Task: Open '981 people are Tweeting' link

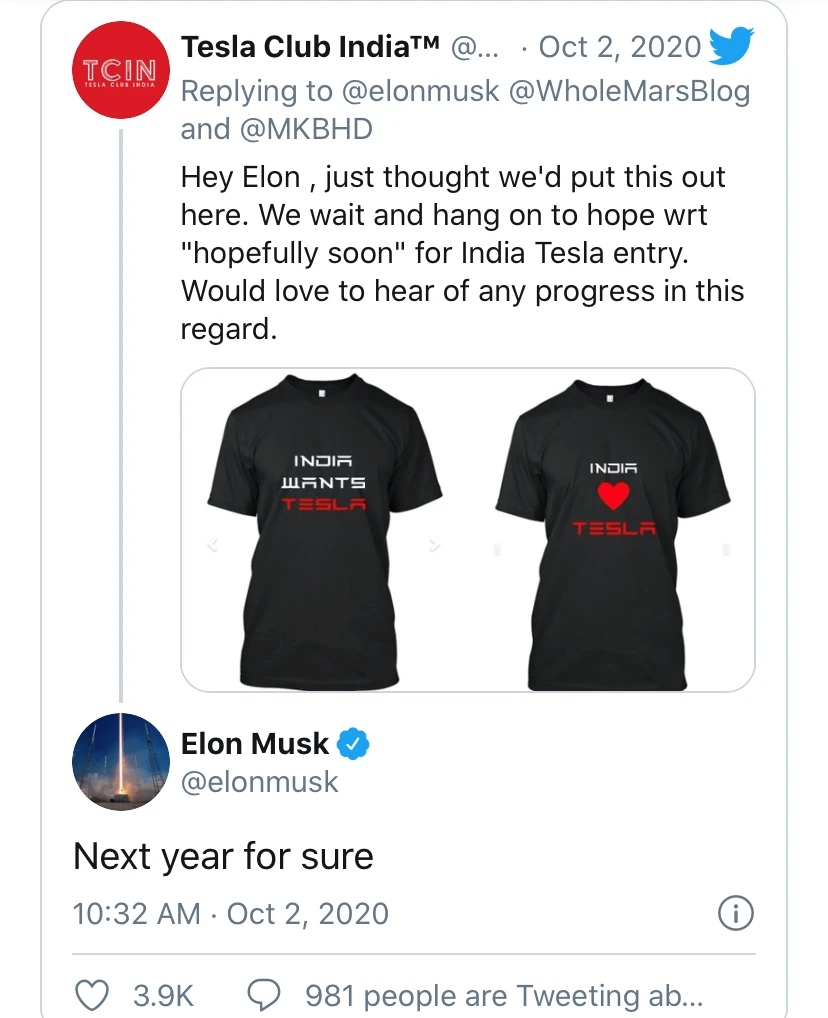Action: click(504, 995)
